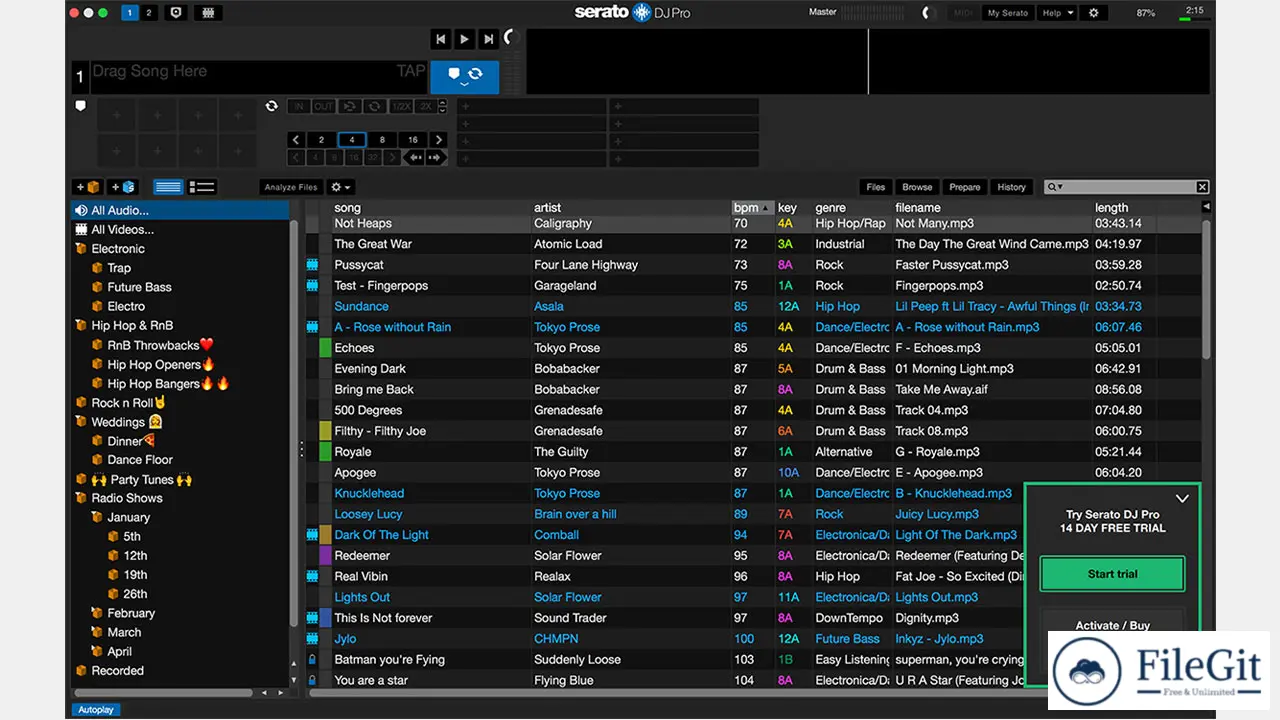The height and width of the screenshot is (720, 1280).
Task: Click the beat jump backward arrow
Action: pos(413,157)
